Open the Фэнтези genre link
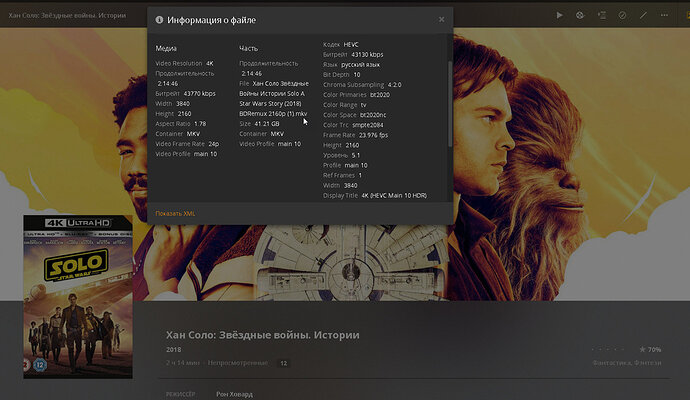Image resolution: width=690 pixels, height=400 pixels. [648, 363]
